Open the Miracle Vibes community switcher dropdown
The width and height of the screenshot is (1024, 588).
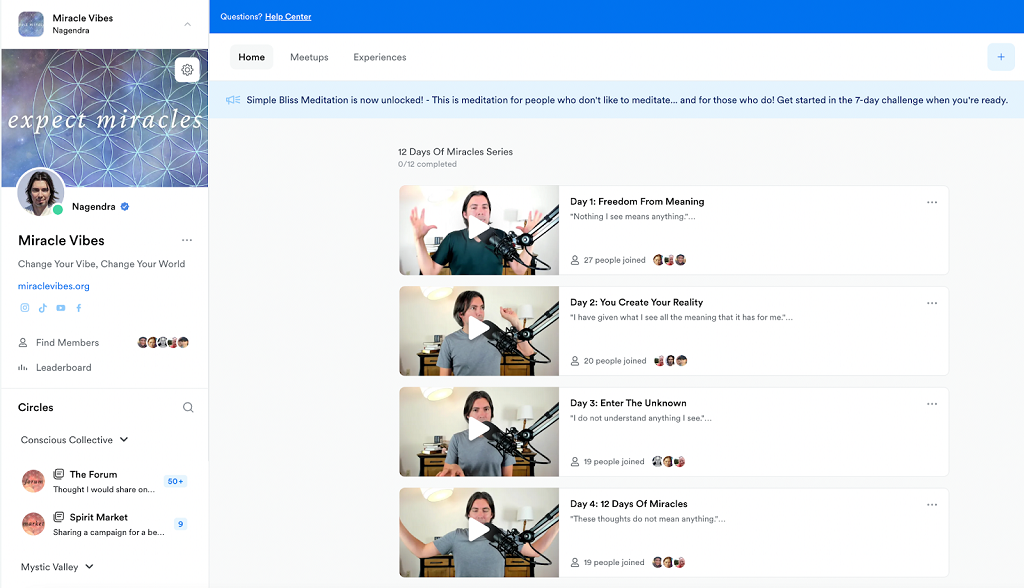188,24
